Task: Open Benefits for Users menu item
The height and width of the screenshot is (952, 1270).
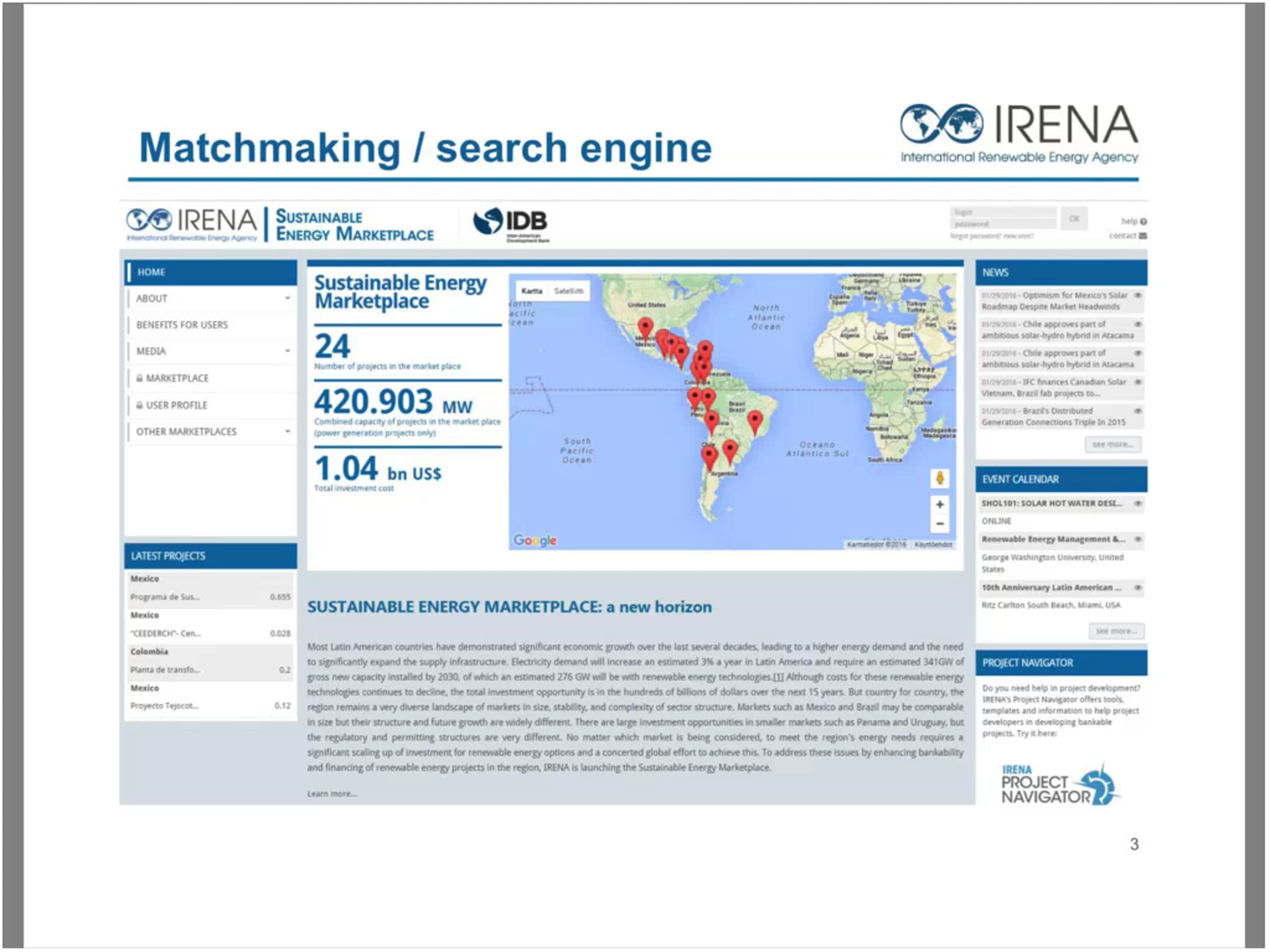Action: coord(211,325)
